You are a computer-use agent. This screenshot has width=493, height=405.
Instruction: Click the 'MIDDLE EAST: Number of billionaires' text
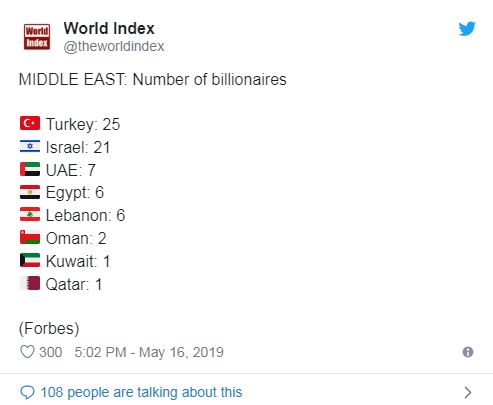[153, 80]
